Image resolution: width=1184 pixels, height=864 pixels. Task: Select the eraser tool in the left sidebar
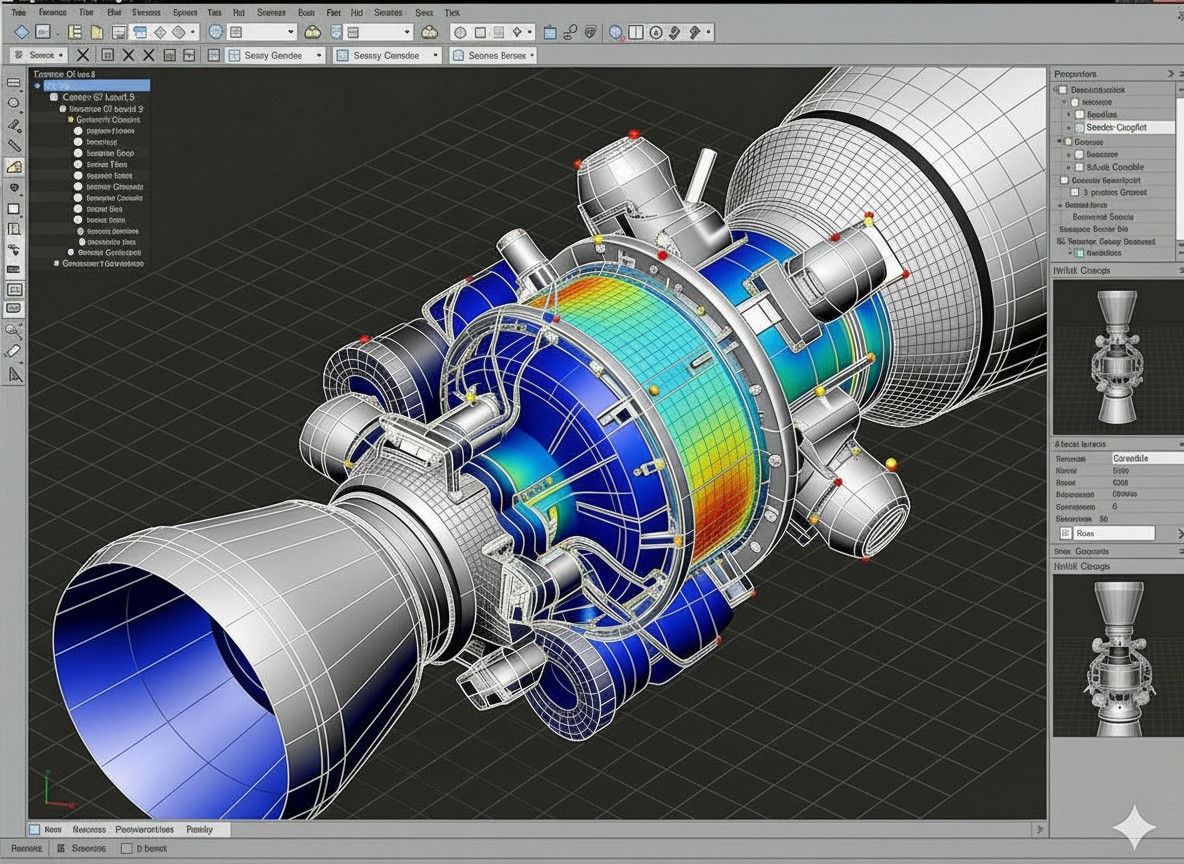(x=14, y=351)
